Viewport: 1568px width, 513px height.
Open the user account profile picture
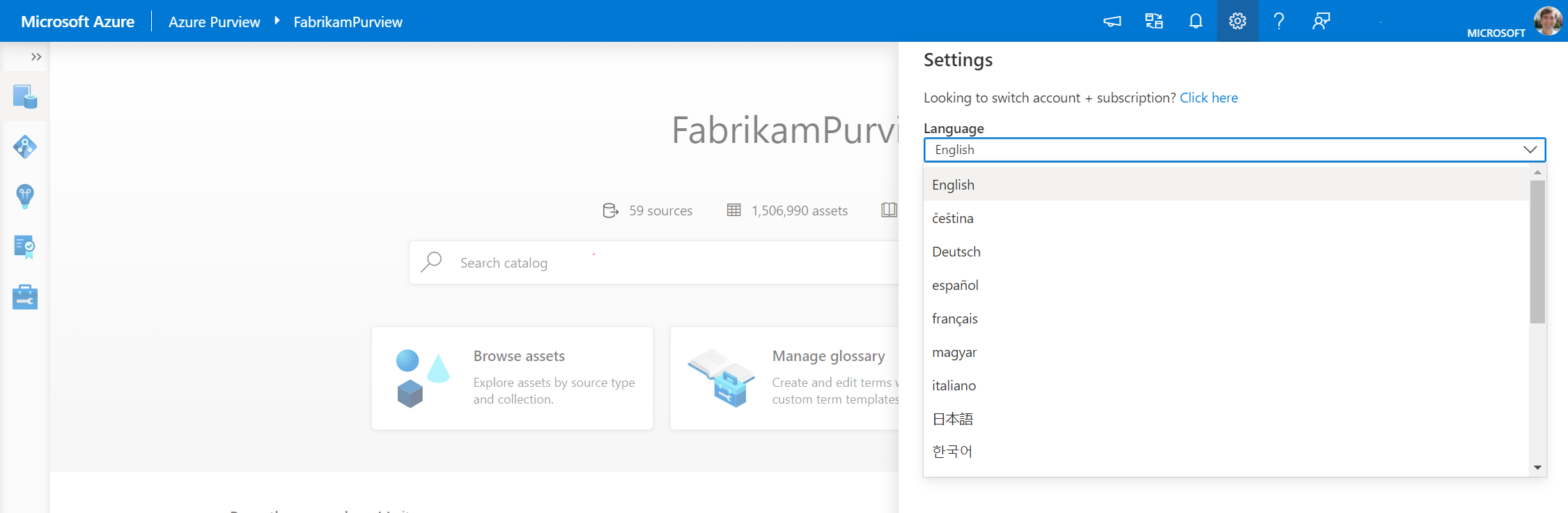1548,20
